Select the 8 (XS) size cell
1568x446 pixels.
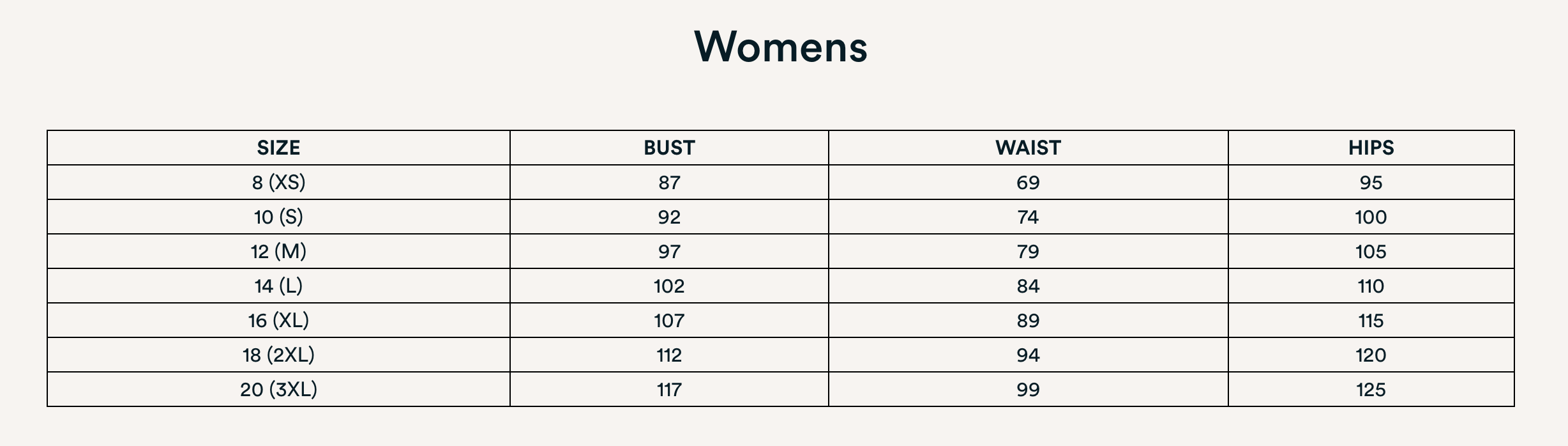click(x=278, y=183)
